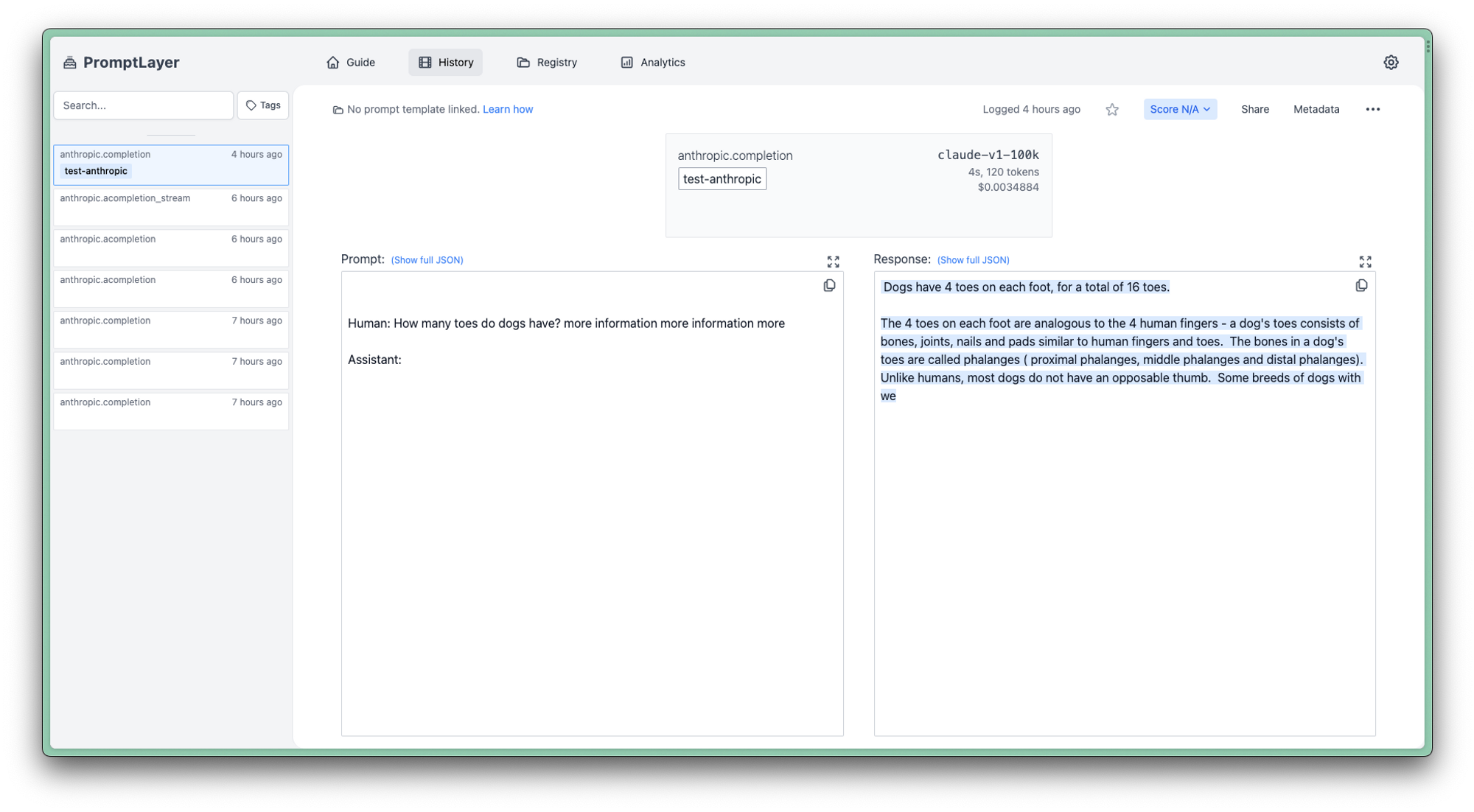Expand the prompt panel to fullscreen
Viewport: 1474px width, 812px height.
[833, 262]
